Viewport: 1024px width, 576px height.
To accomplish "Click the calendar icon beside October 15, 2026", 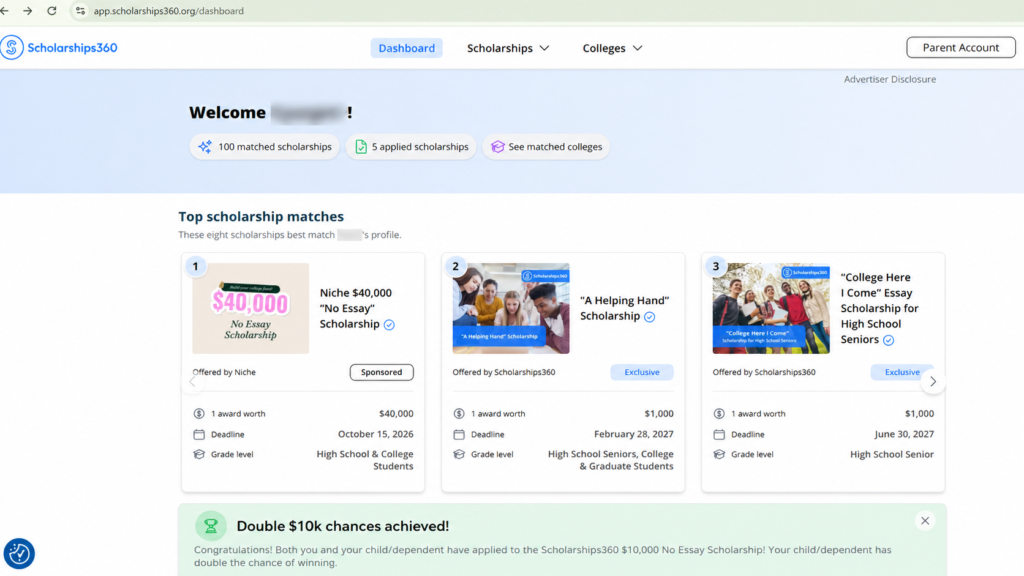I will point(199,434).
